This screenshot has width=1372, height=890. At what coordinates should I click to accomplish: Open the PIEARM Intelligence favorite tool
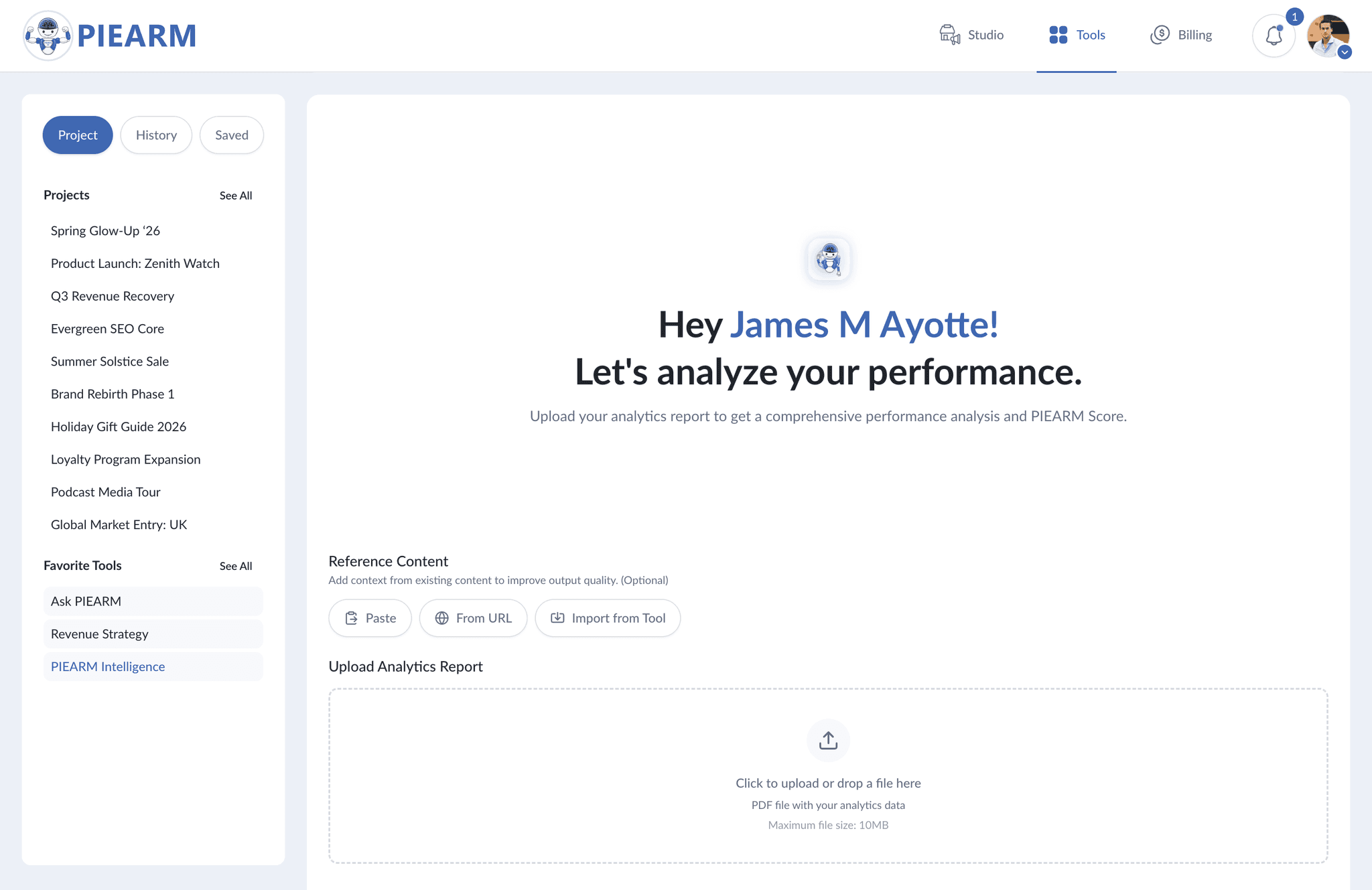point(153,667)
